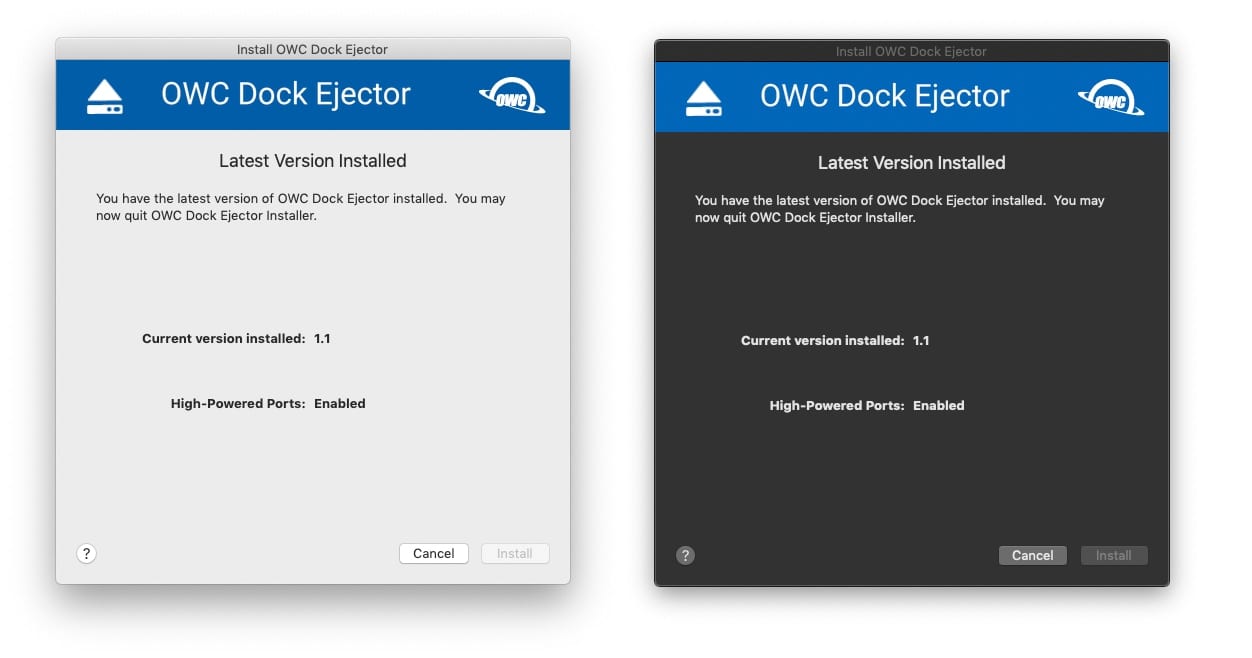Click the greyed-out Install button in light window
The height and width of the screenshot is (658, 1252).
tap(515, 553)
